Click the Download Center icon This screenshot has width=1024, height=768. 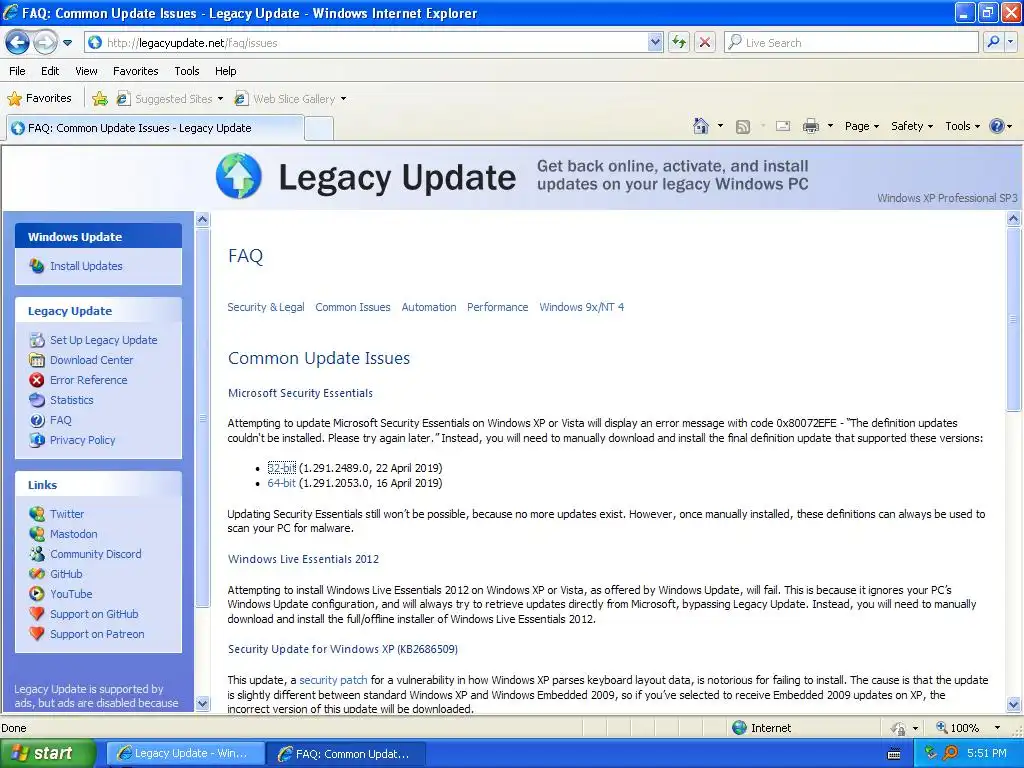pyautogui.click(x=37, y=360)
